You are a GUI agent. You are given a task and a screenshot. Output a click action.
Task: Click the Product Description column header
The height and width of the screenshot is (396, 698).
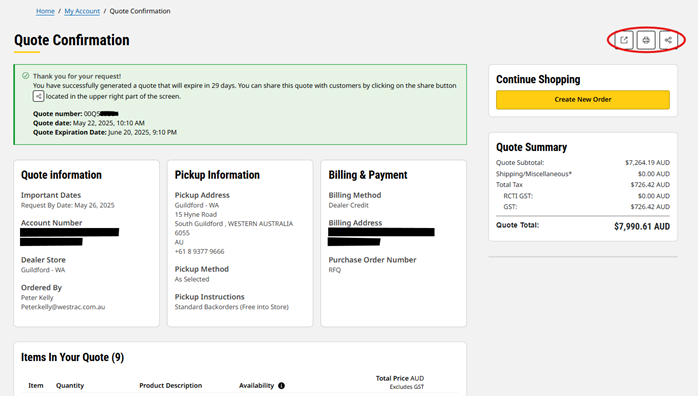tap(170, 386)
